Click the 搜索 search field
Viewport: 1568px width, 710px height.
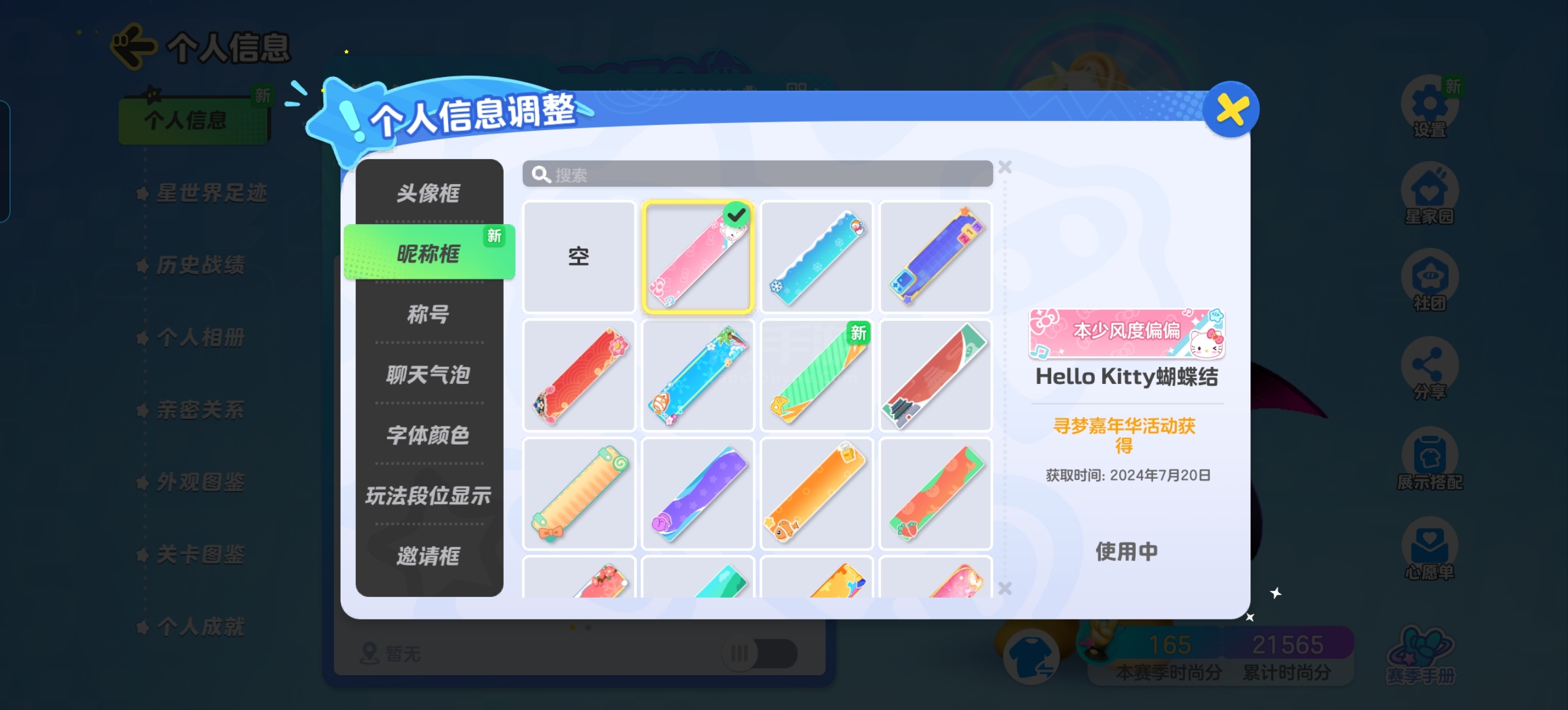pyautogui.click(x=757, y=175)
